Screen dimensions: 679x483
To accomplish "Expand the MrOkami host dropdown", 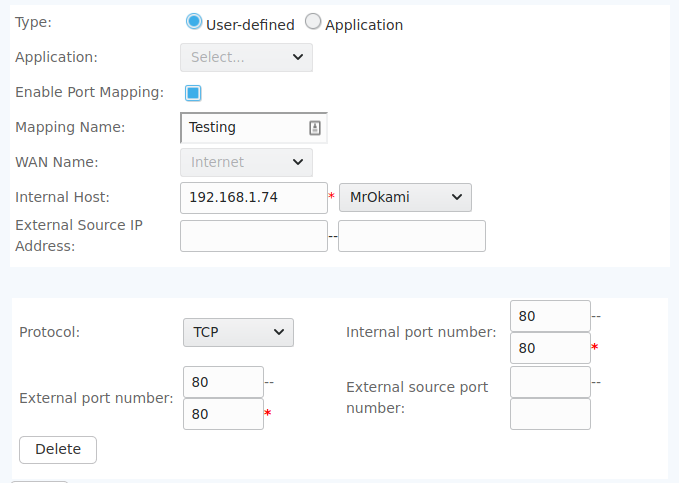I will 405,198.
